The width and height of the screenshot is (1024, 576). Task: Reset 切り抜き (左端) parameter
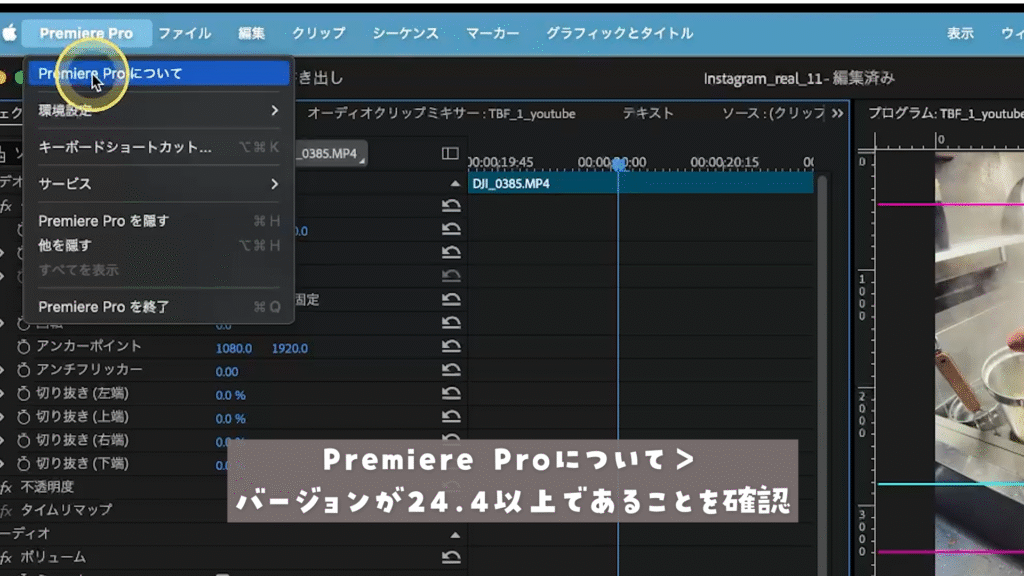coord(451,393)
